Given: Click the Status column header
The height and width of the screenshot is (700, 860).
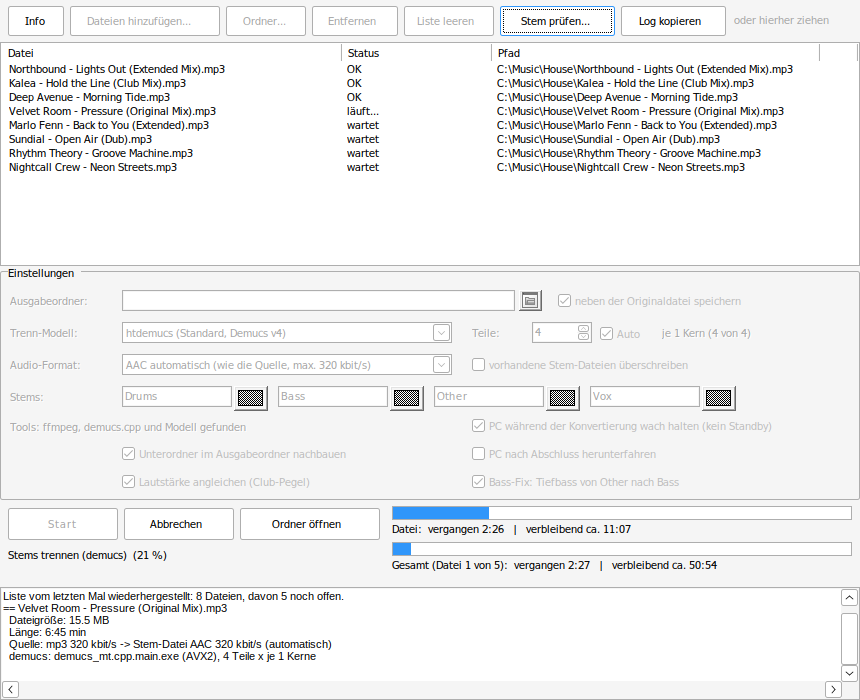Looking at the screenshot, I should pos(417,53).
